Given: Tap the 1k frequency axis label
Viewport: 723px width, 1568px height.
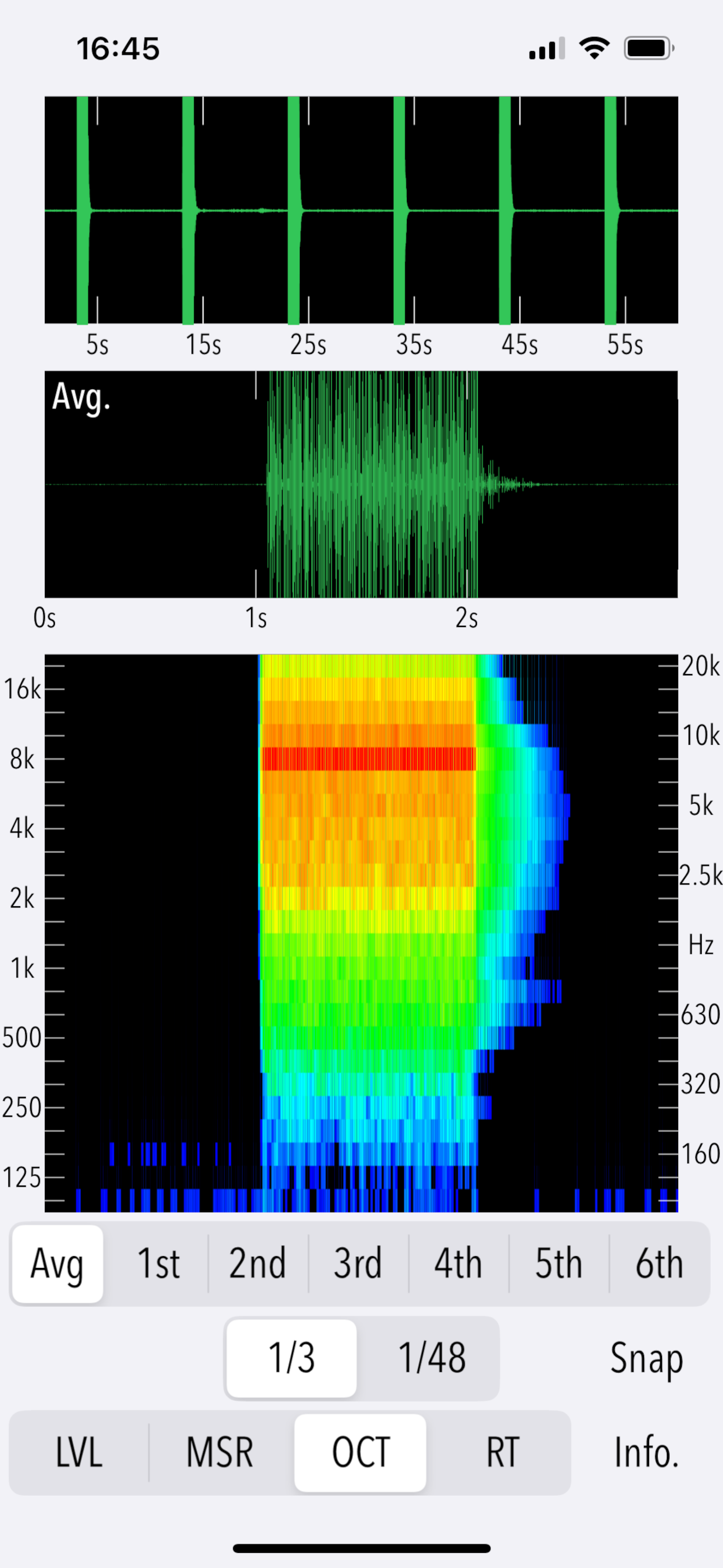Looking at the screenshot, I should click(23, 968).
